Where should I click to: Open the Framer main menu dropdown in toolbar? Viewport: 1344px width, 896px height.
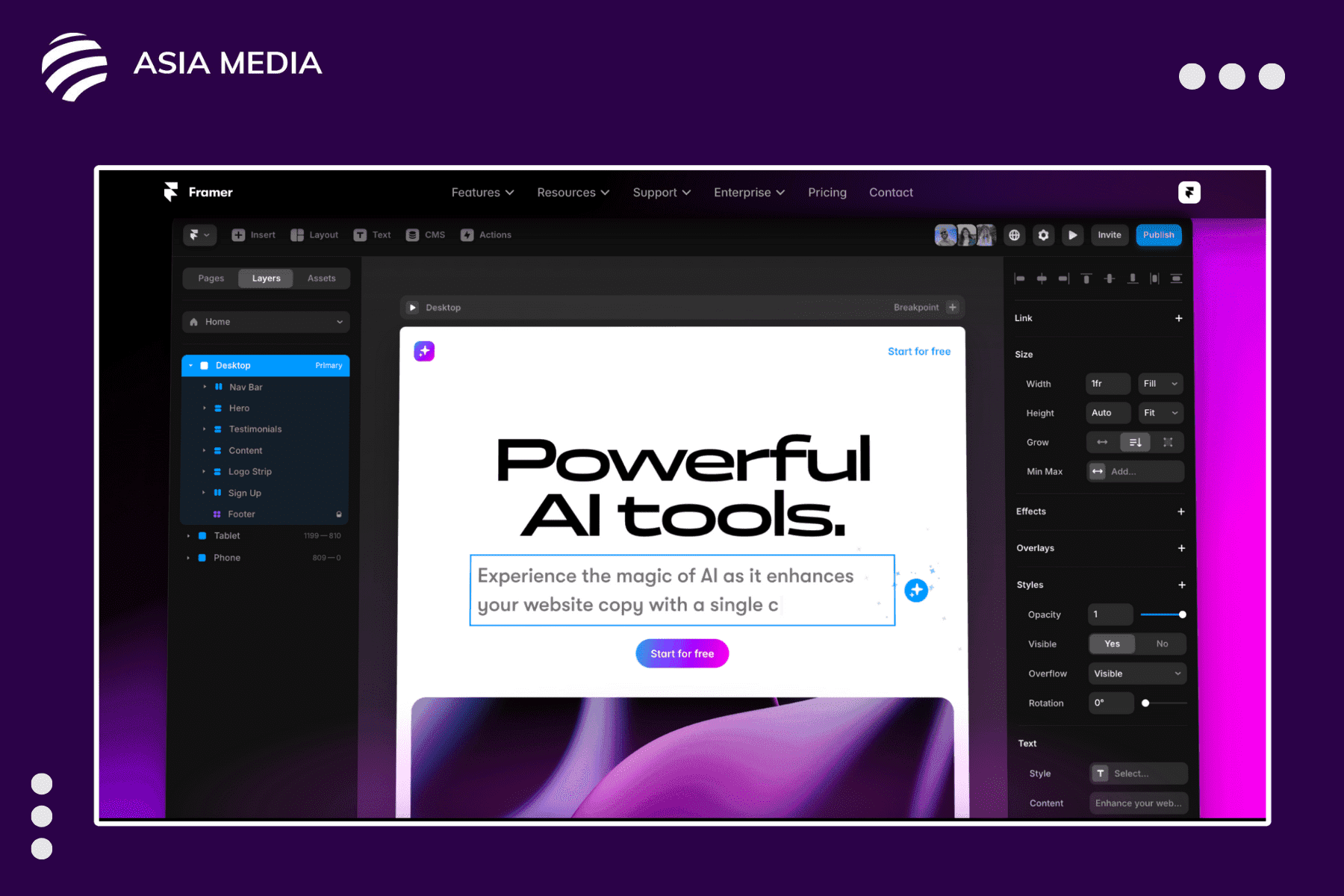point(199,235)
